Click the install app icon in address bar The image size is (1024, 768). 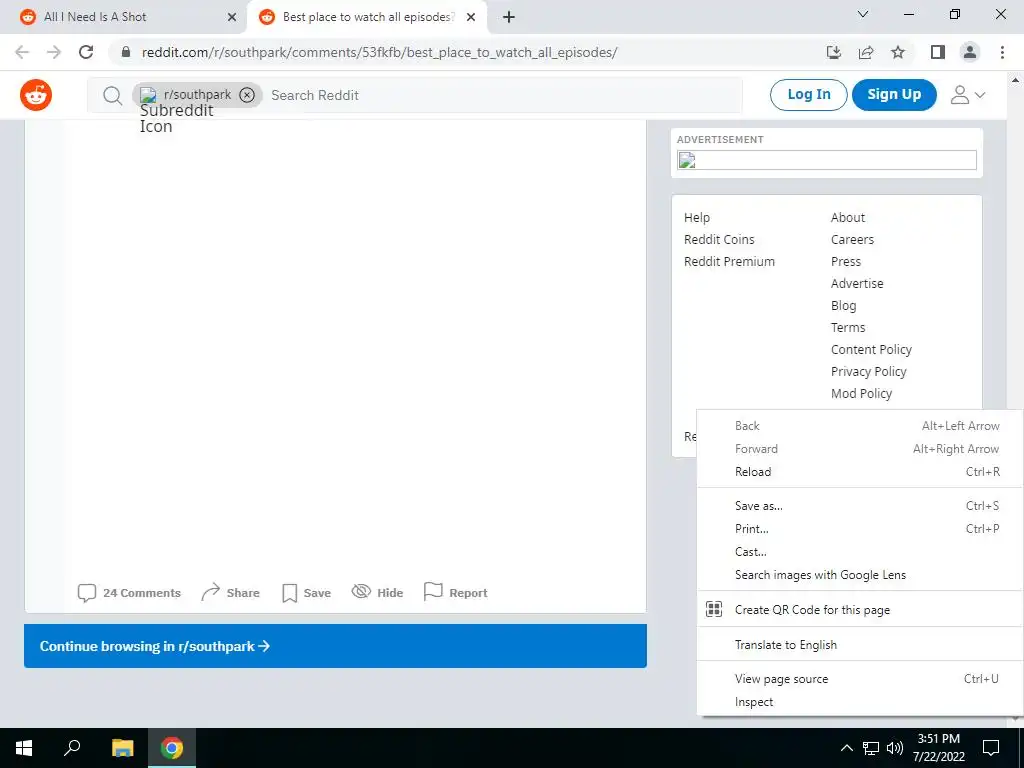(x=834, y=52)
